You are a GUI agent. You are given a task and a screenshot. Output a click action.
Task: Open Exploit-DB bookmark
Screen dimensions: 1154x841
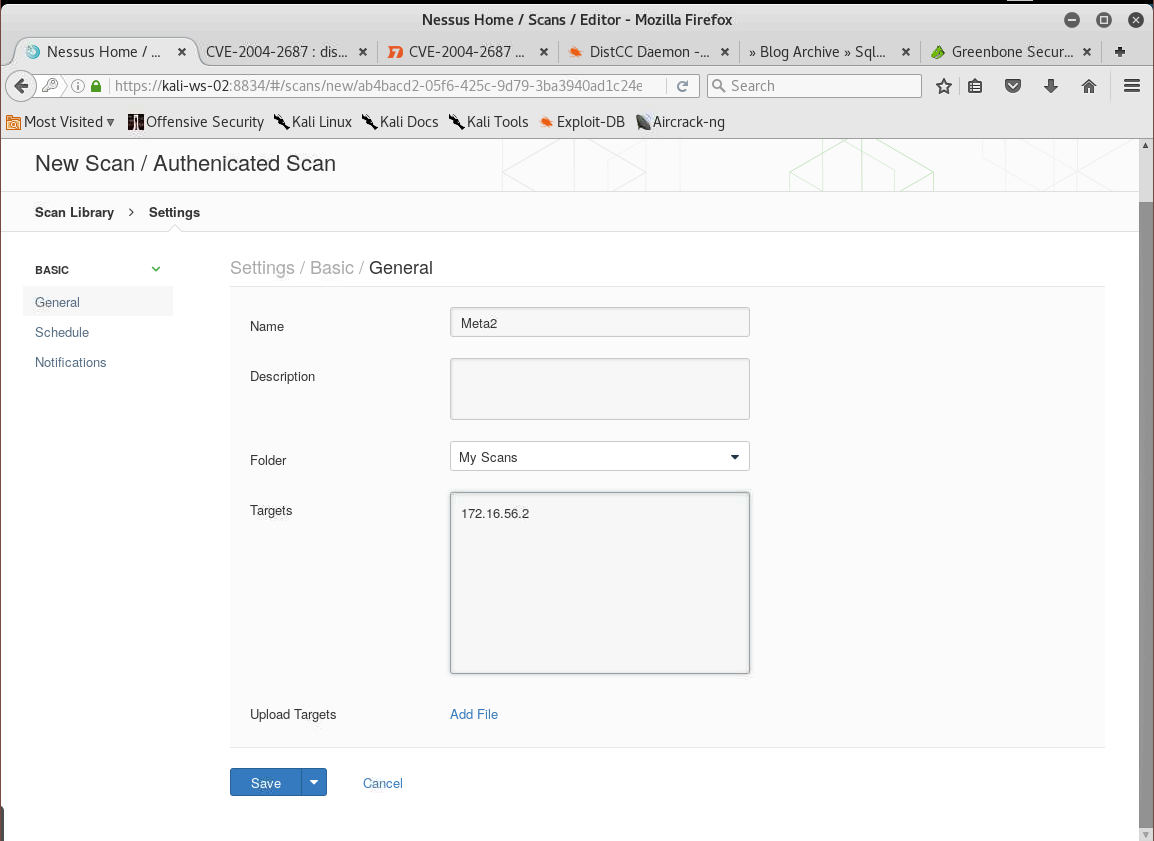click(x=581, y=122)
